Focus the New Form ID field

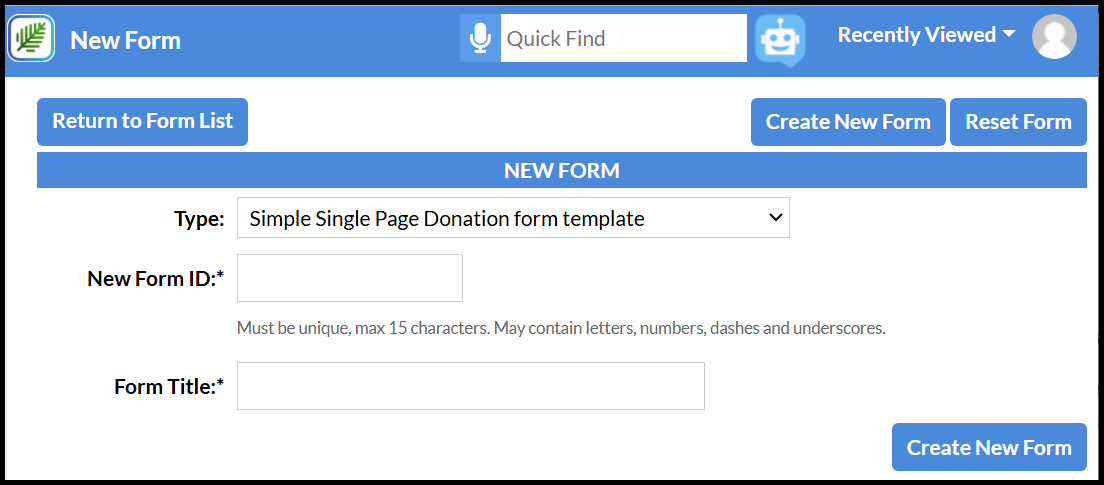350,278
